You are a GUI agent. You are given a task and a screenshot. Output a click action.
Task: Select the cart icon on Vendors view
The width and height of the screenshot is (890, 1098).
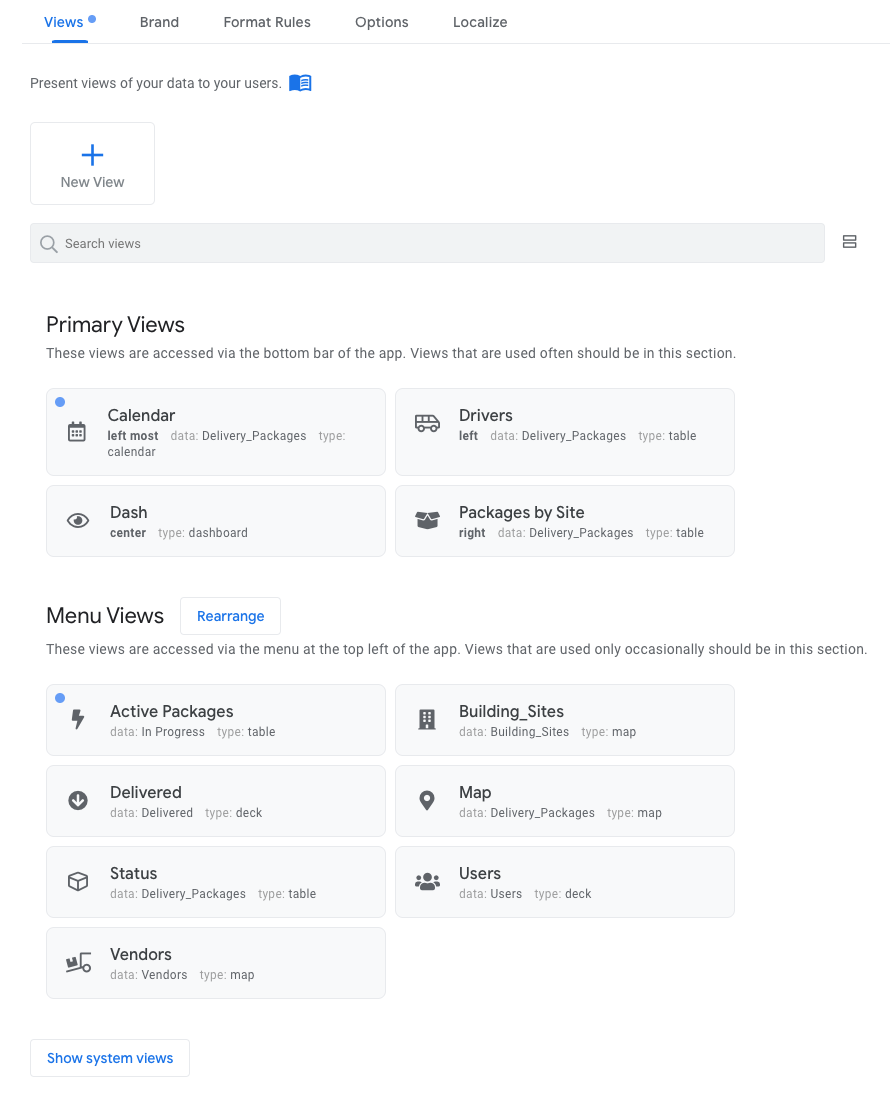click(78, 962)
